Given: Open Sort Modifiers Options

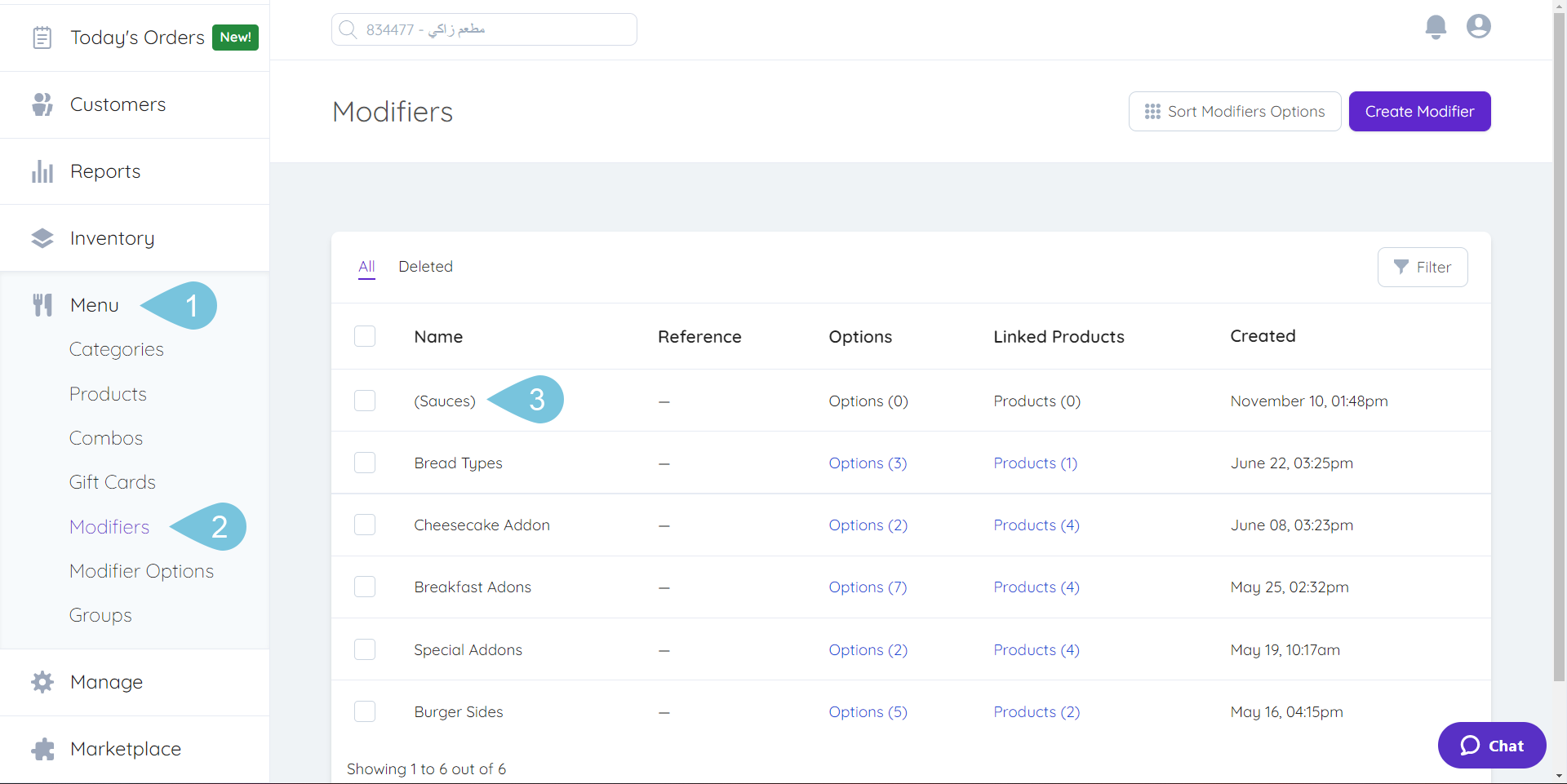Looking at the screenshot, I should (1235, 111).
